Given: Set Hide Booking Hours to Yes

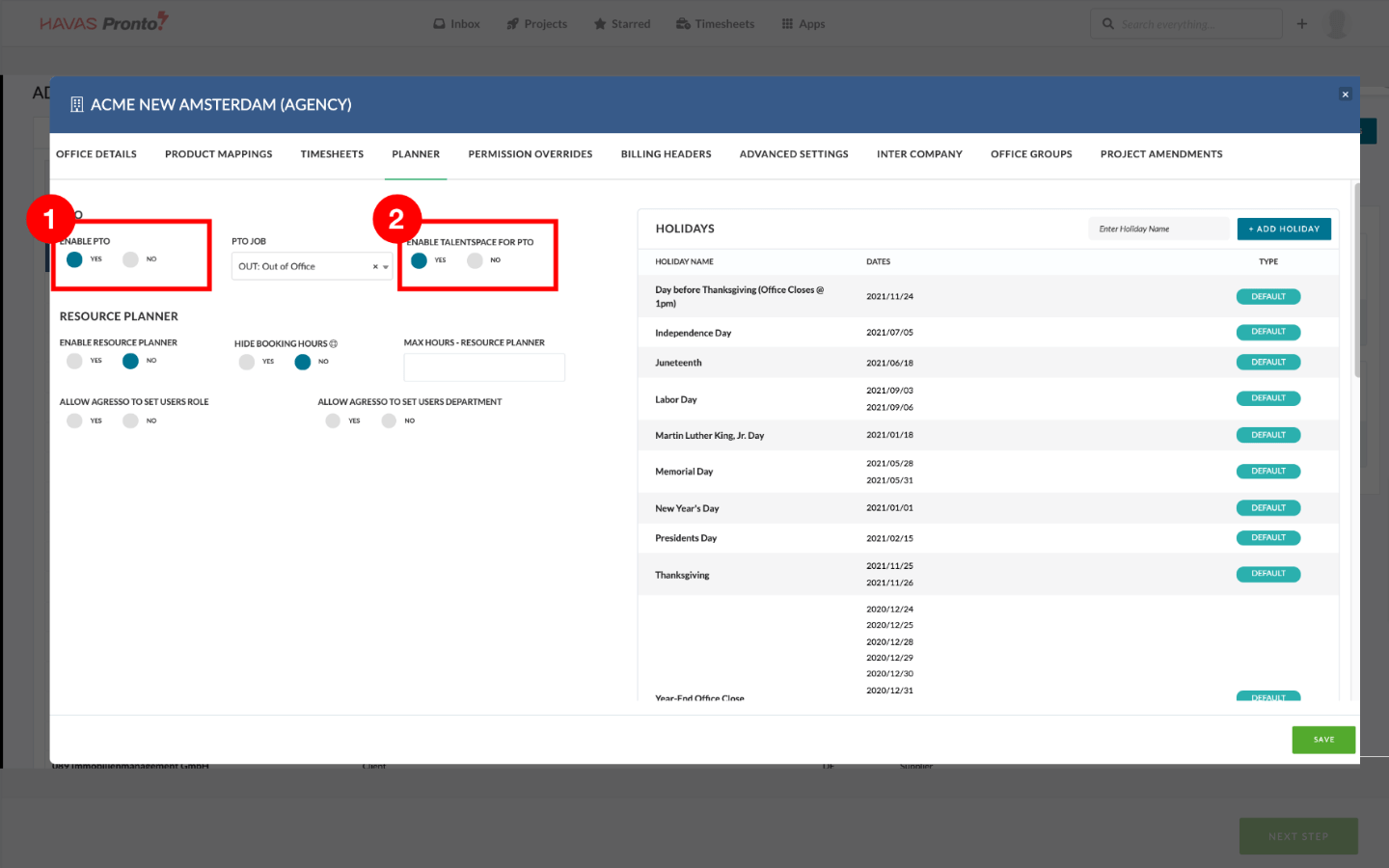Looking at the screenshot, I should 247,362.
